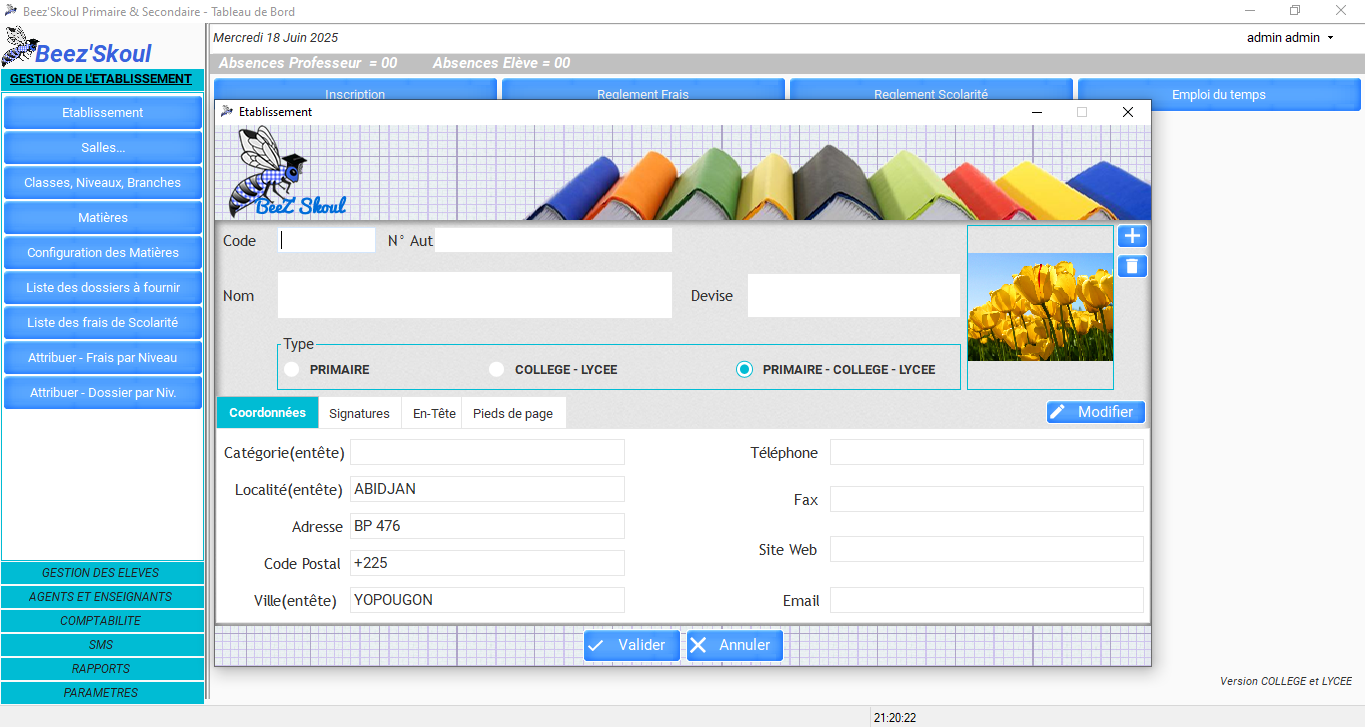Image resolution: width=1365 pixels, height=727 pixels.
Task: Open Classes, Niveaux, Branches
Action: tap(102, 183)
